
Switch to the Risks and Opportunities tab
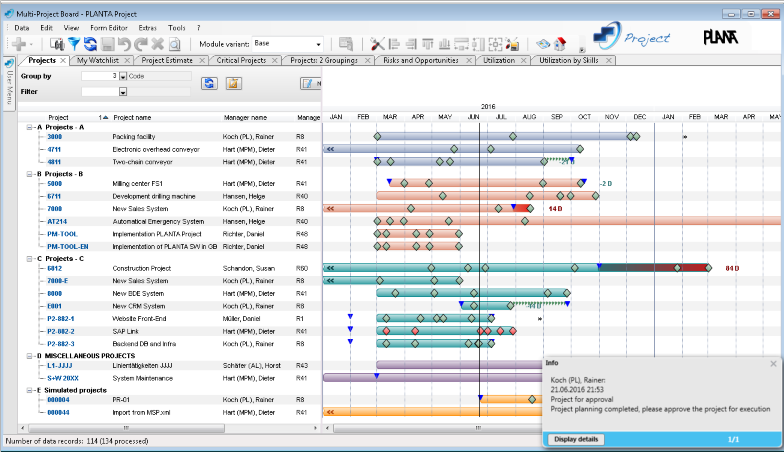pos(420,60)
